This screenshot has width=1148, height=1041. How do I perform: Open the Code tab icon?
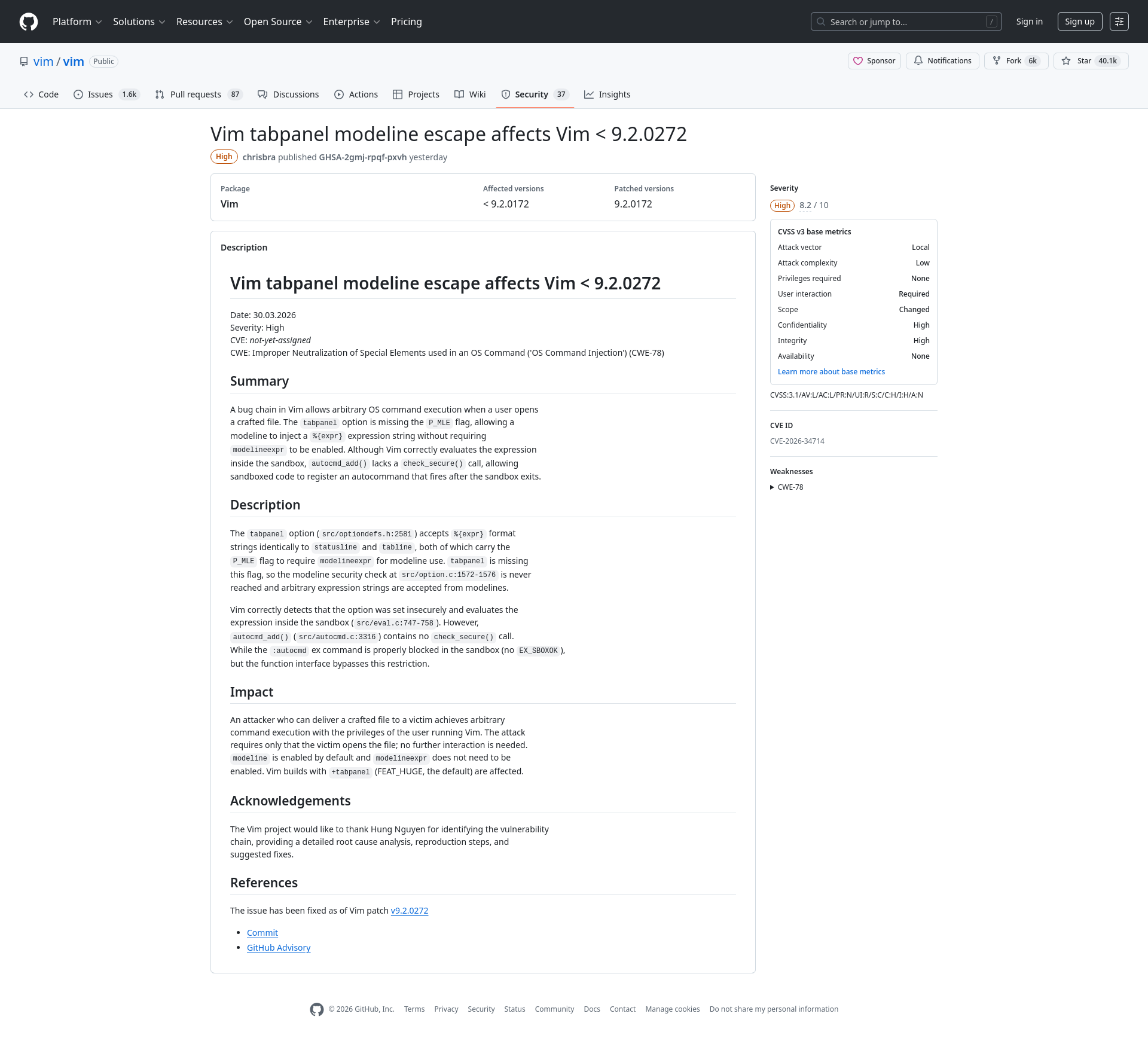point(29,94)
